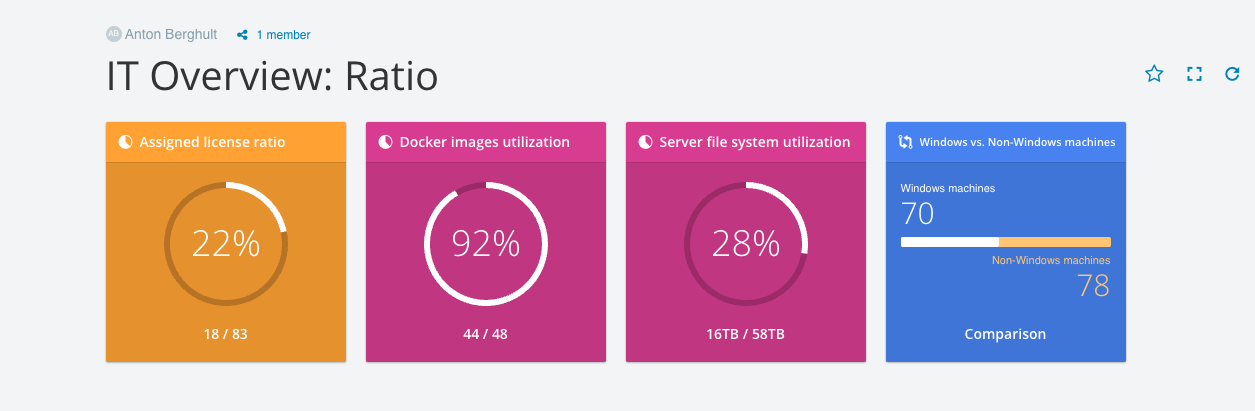Click the Docker images utilization pie icon
1255x411 pixels.
tap(386, 142)
